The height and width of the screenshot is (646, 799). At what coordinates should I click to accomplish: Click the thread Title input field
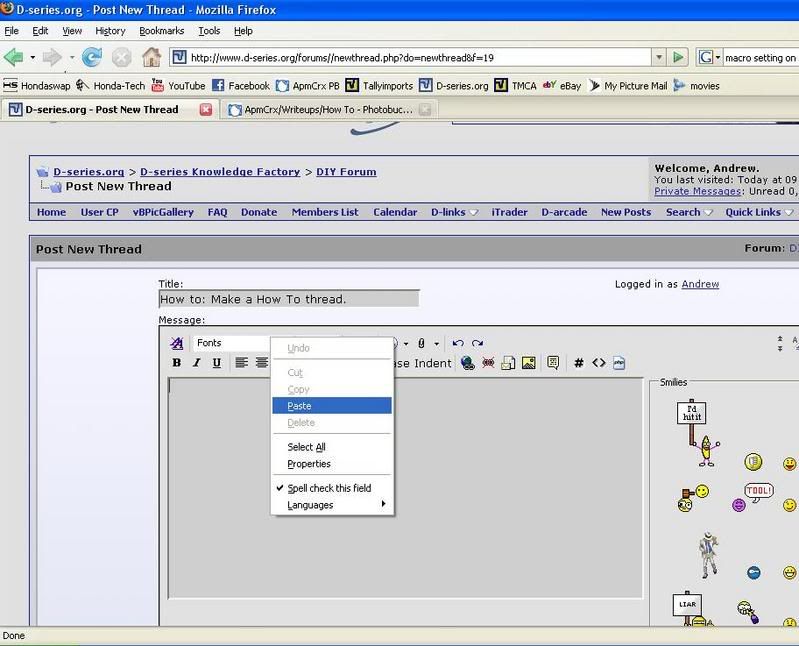288,299
